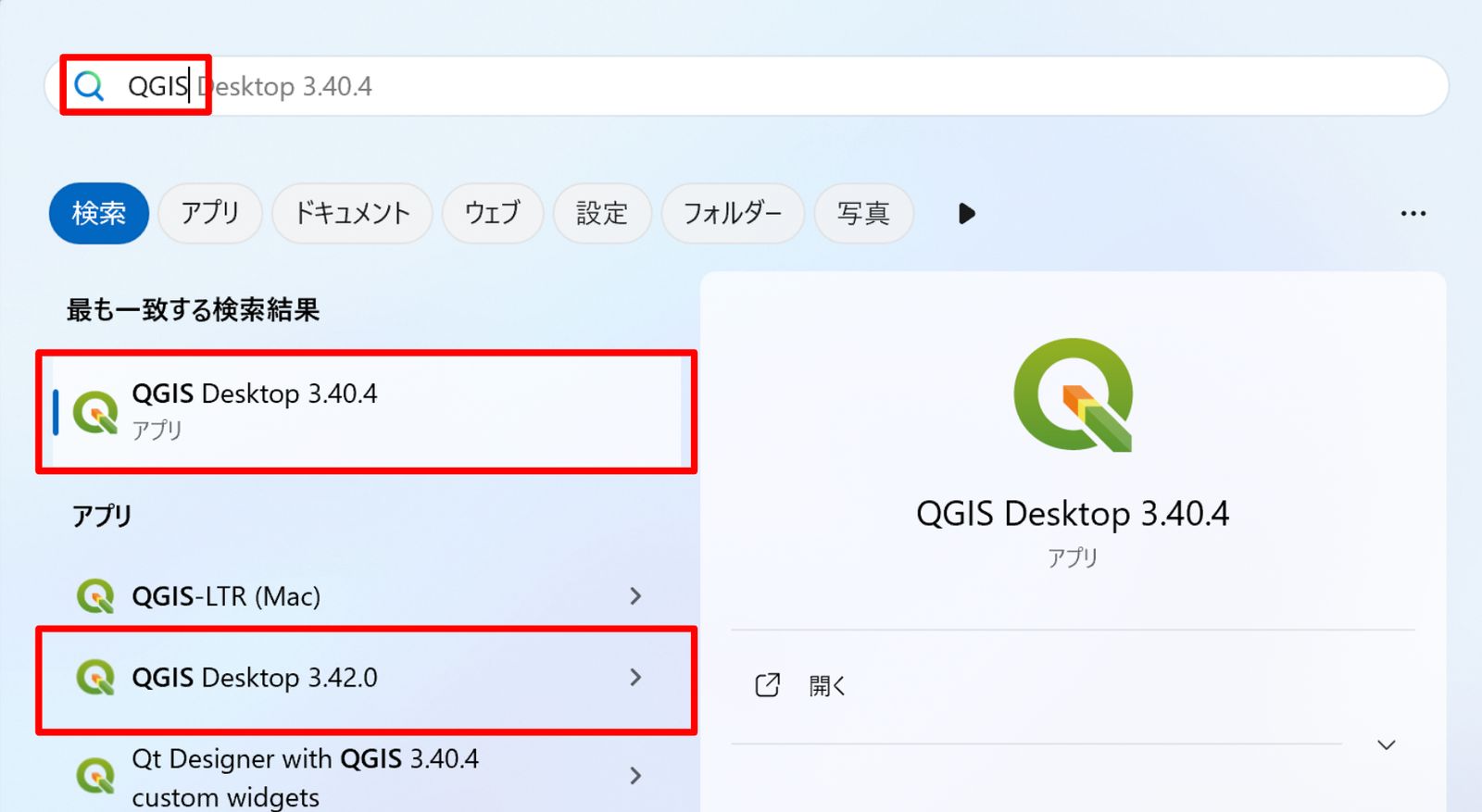The height and width of the screenshot is (812, 1482).
Task: Select QGIS Desktop 3.42.0 app result
Action: pyautogui.click(x=367, y=679)
